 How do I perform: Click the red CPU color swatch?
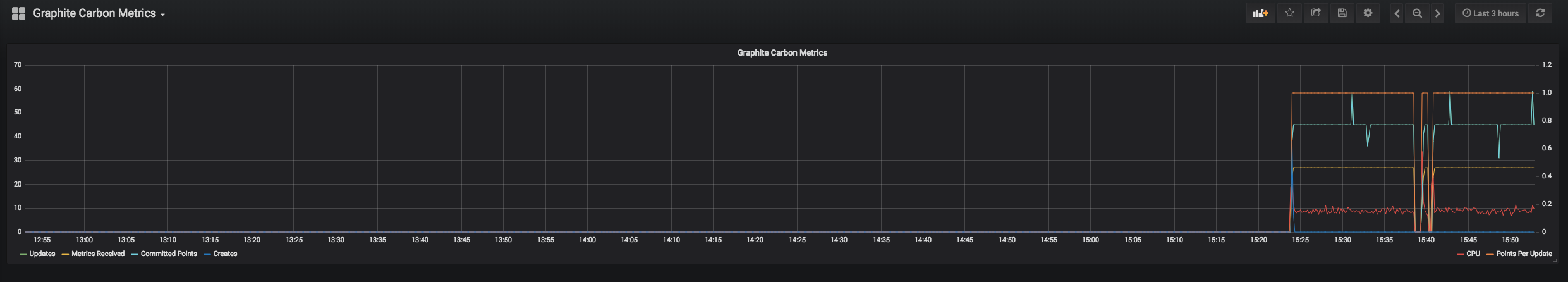1460,254
